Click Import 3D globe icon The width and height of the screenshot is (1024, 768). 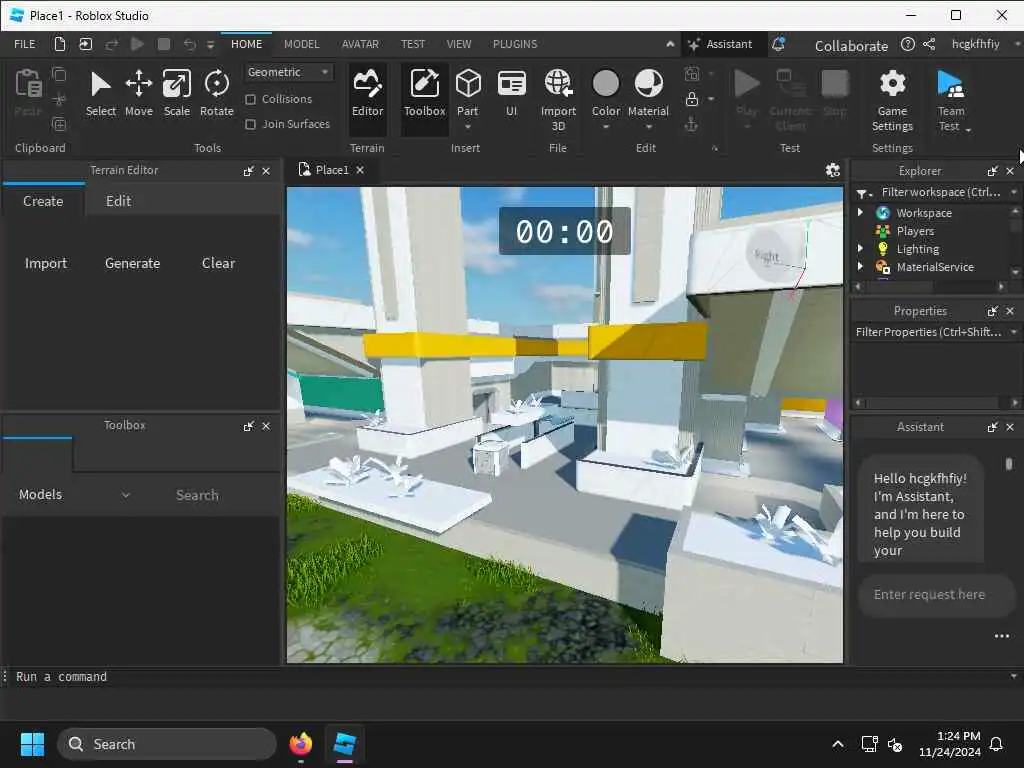pyautogui.click(x=558, y=83)
